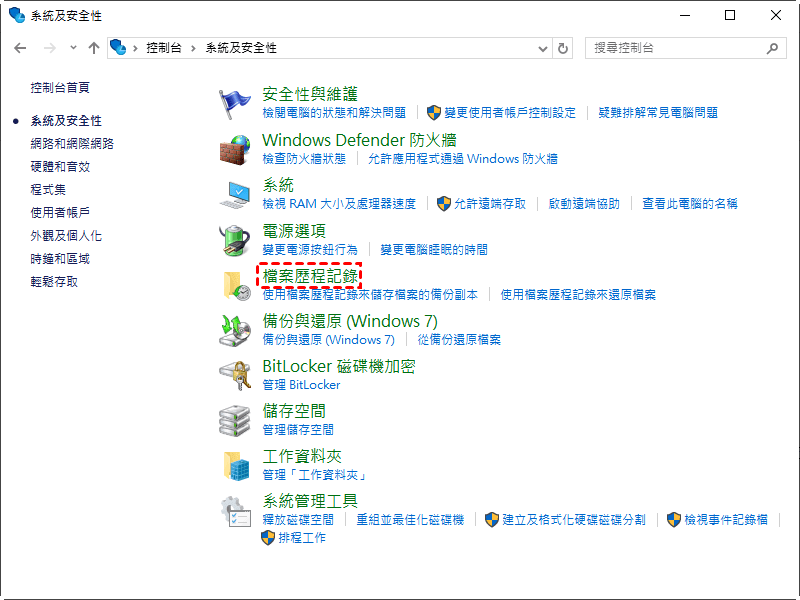Screen dimensions: 800x600
Task: Expand the address bar history dropdown
Action: coord(543,48)
